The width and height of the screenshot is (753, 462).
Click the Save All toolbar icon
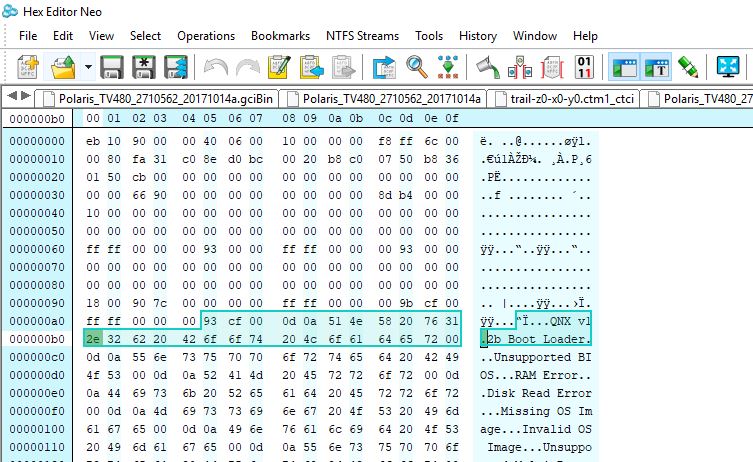177,68
